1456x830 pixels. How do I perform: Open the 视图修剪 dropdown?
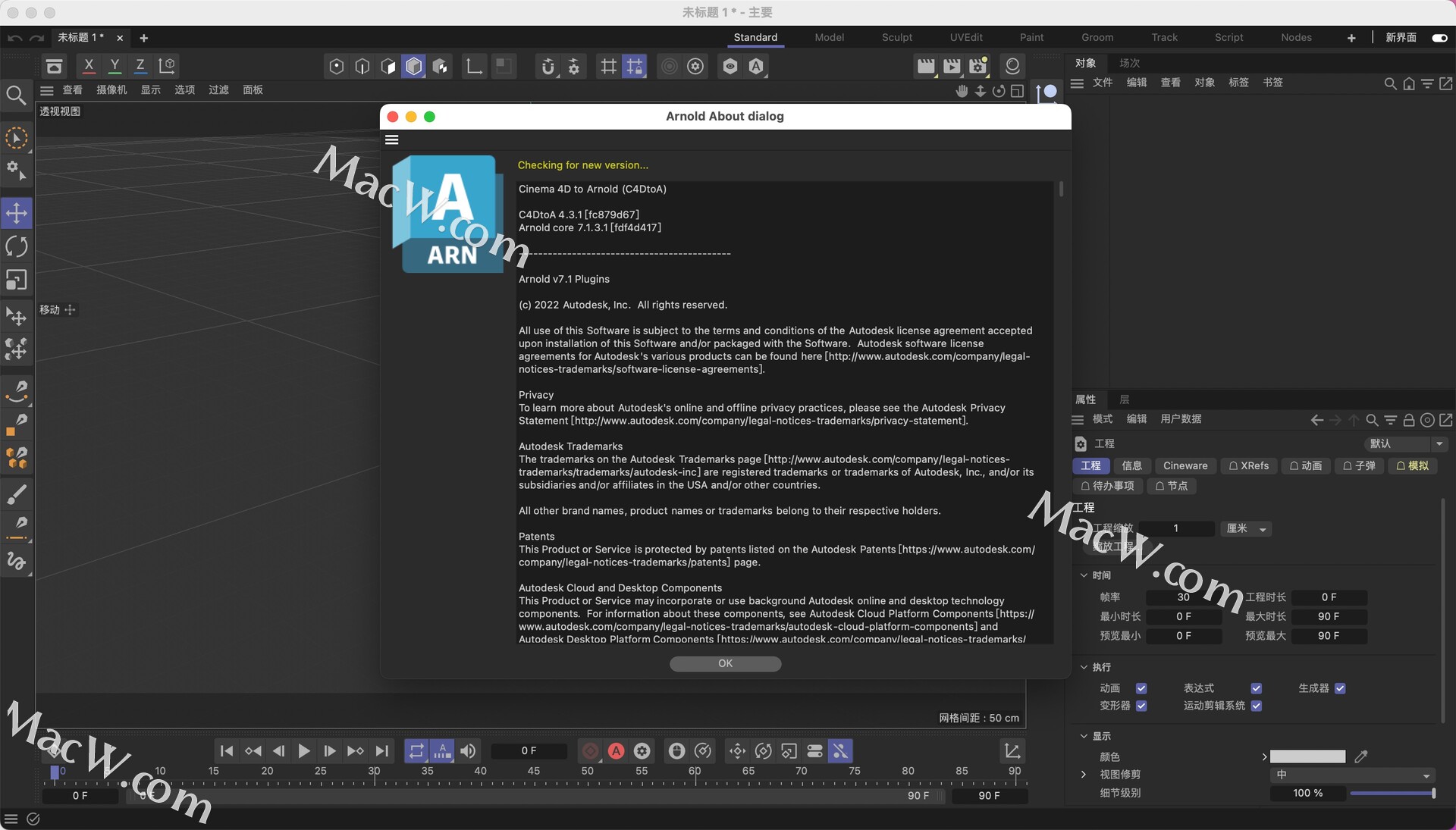(x=1352, y=775)
